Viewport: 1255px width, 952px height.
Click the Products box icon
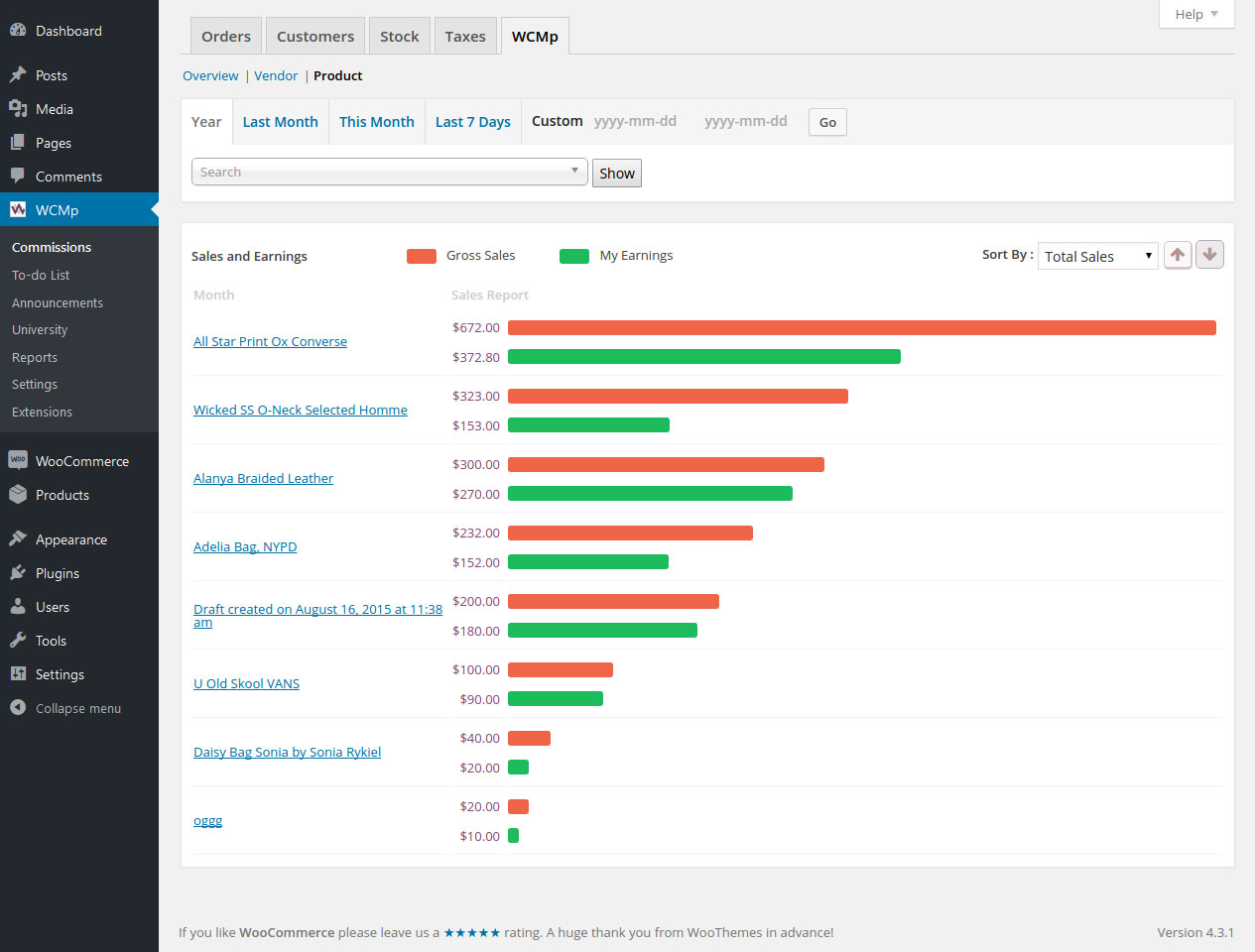[x=18, y=495]
